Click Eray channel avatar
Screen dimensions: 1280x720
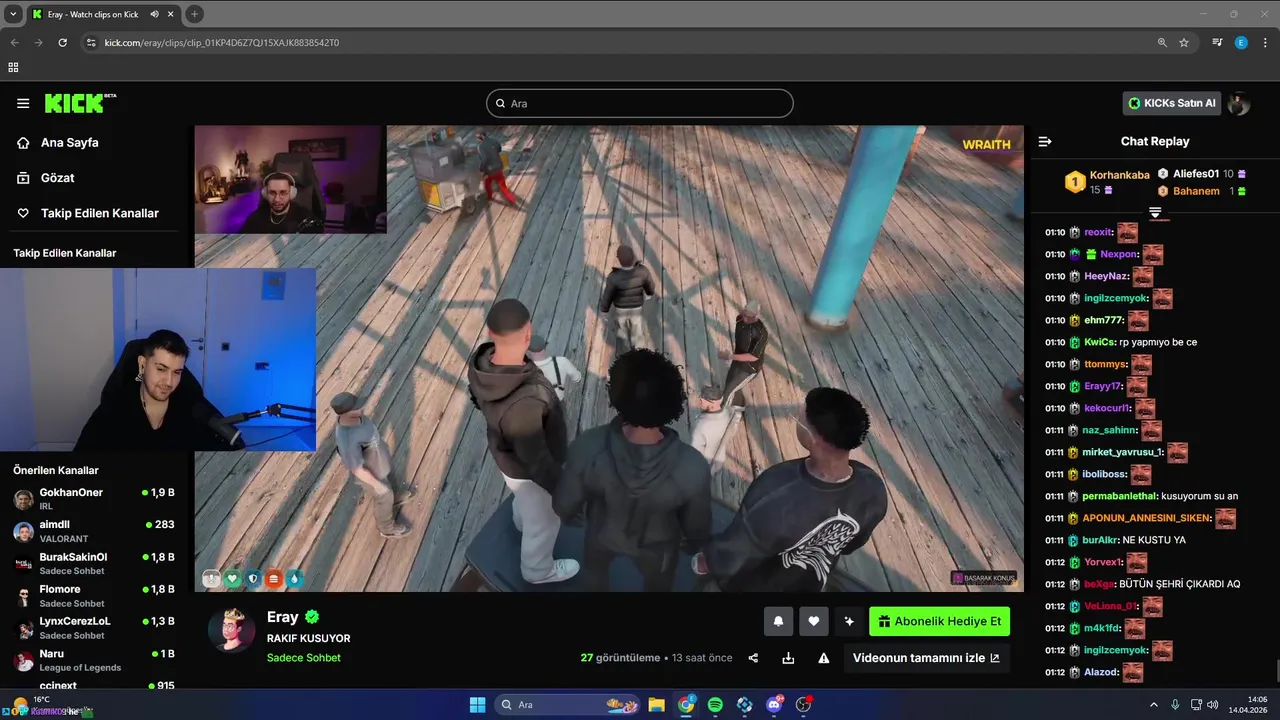231,629
